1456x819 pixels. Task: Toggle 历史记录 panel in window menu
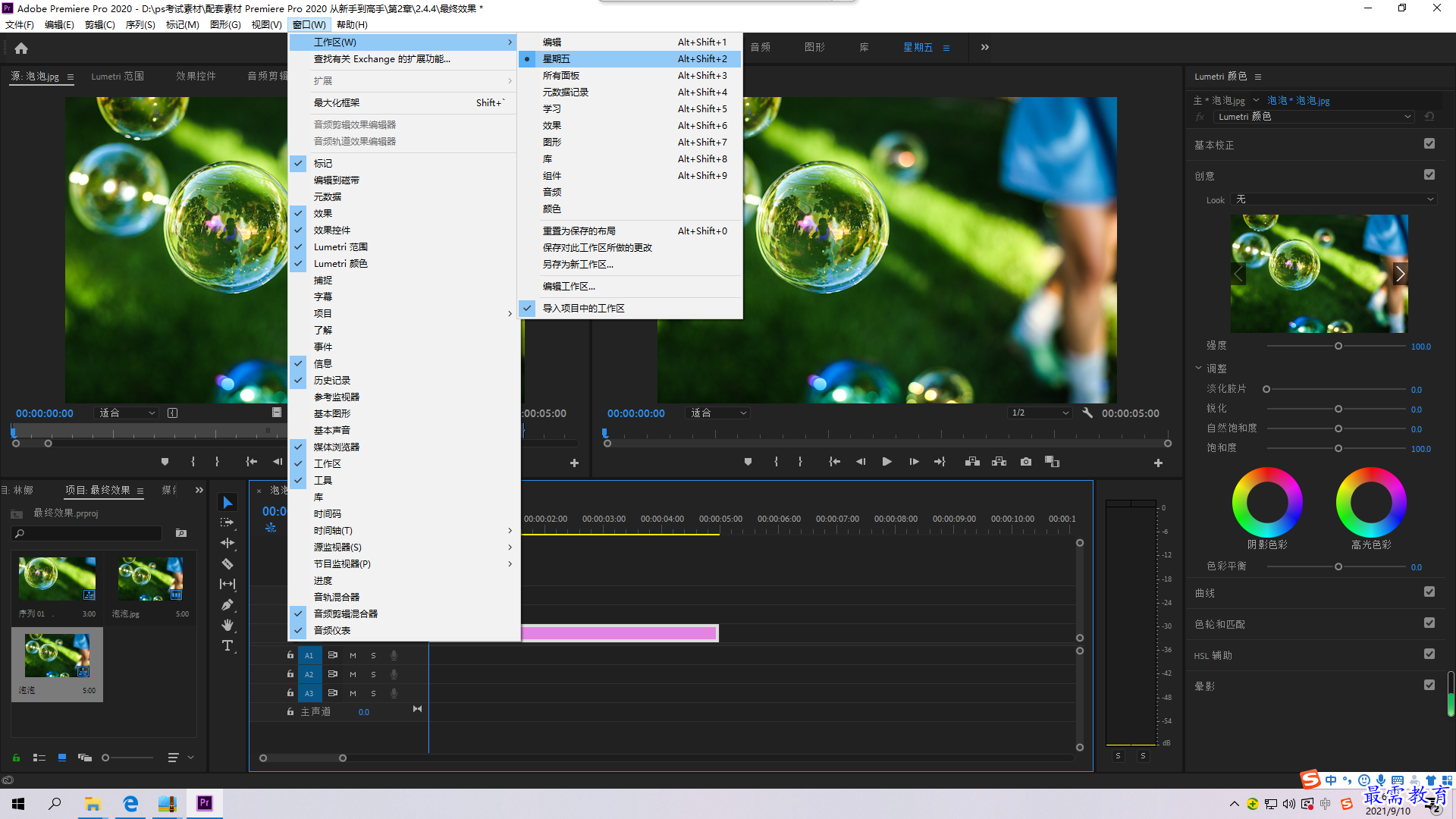[404, 381]
